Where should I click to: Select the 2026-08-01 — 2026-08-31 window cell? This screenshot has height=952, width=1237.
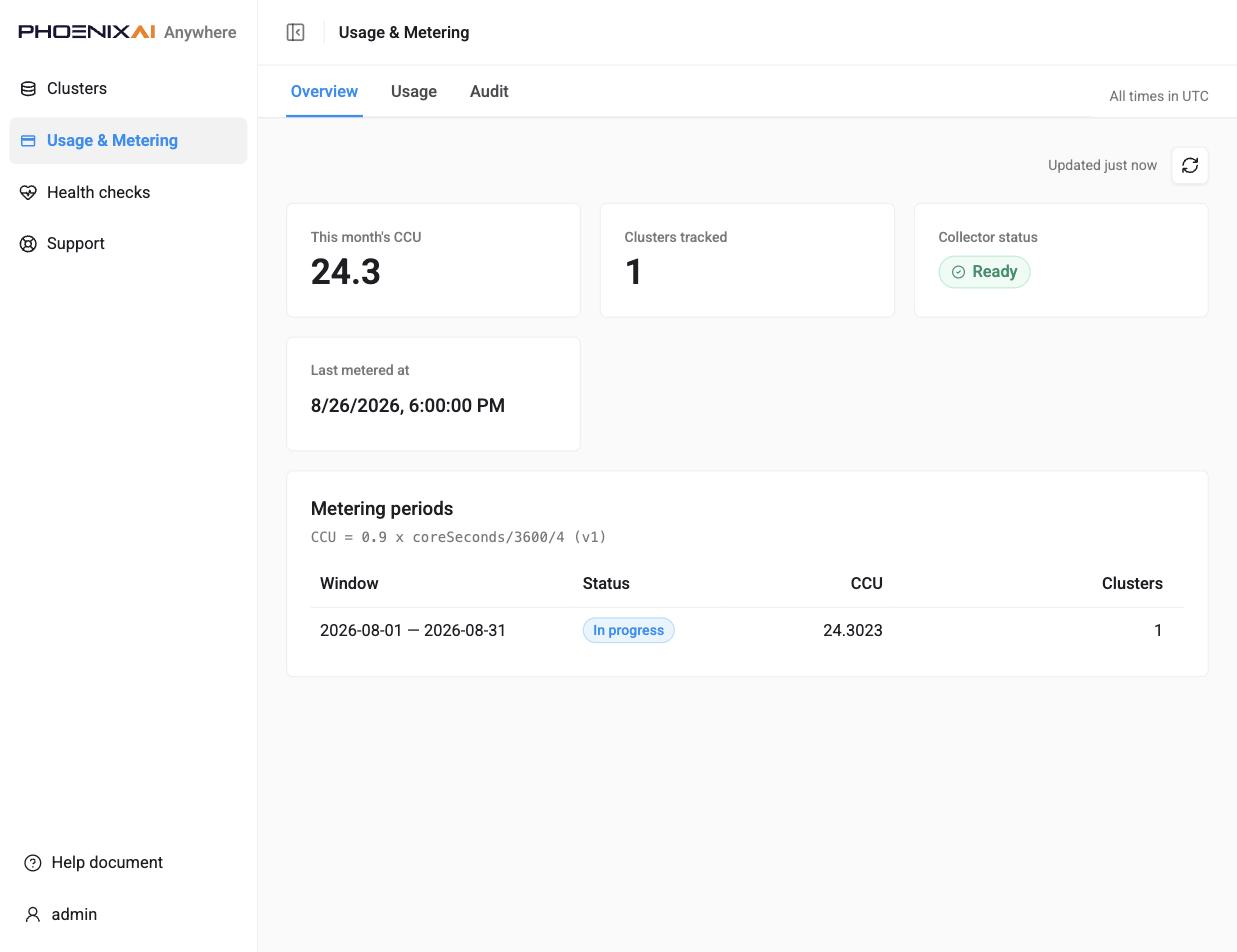point(413,631)
